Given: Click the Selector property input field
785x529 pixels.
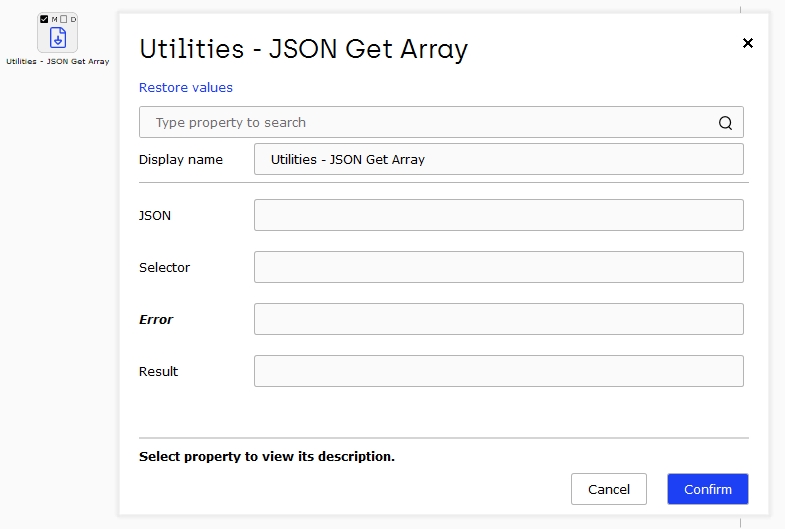Looking at the screenshot, I should (x=499, y=267).
